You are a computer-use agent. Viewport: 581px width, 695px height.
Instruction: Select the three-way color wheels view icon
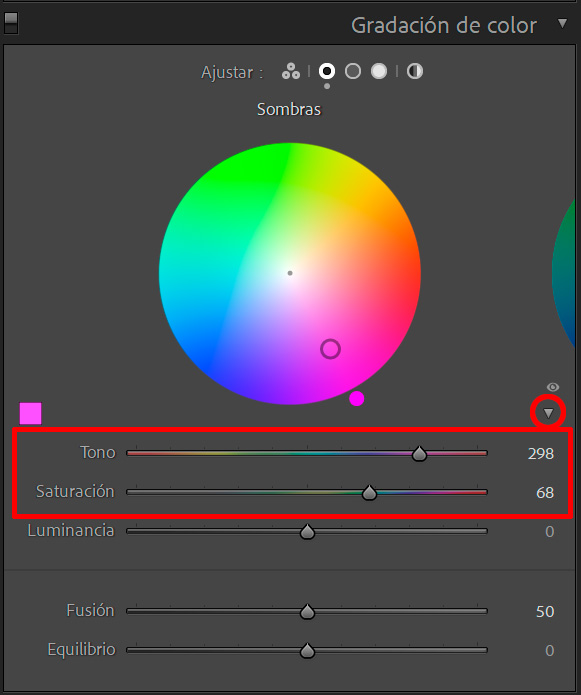click(x=291, y=71)
